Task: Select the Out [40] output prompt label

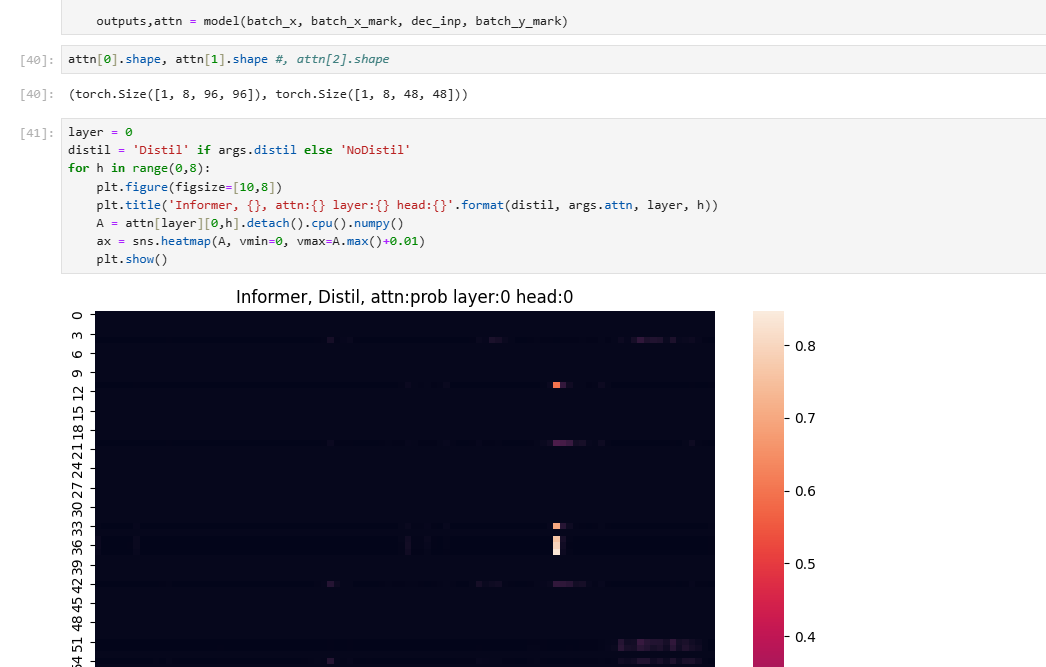Action: click(37, 94)
